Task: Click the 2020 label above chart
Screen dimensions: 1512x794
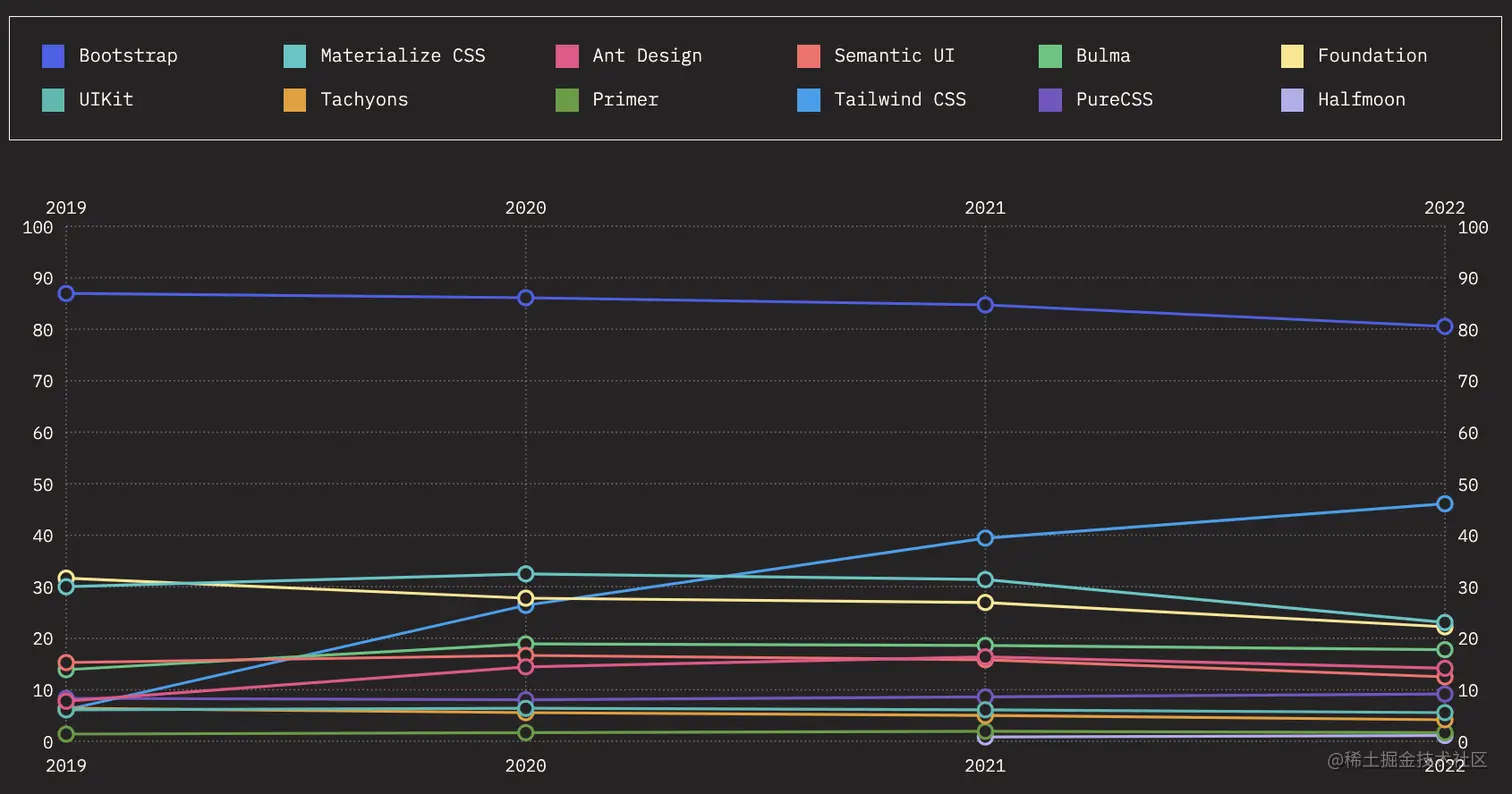Action: [x=526, y=208]
